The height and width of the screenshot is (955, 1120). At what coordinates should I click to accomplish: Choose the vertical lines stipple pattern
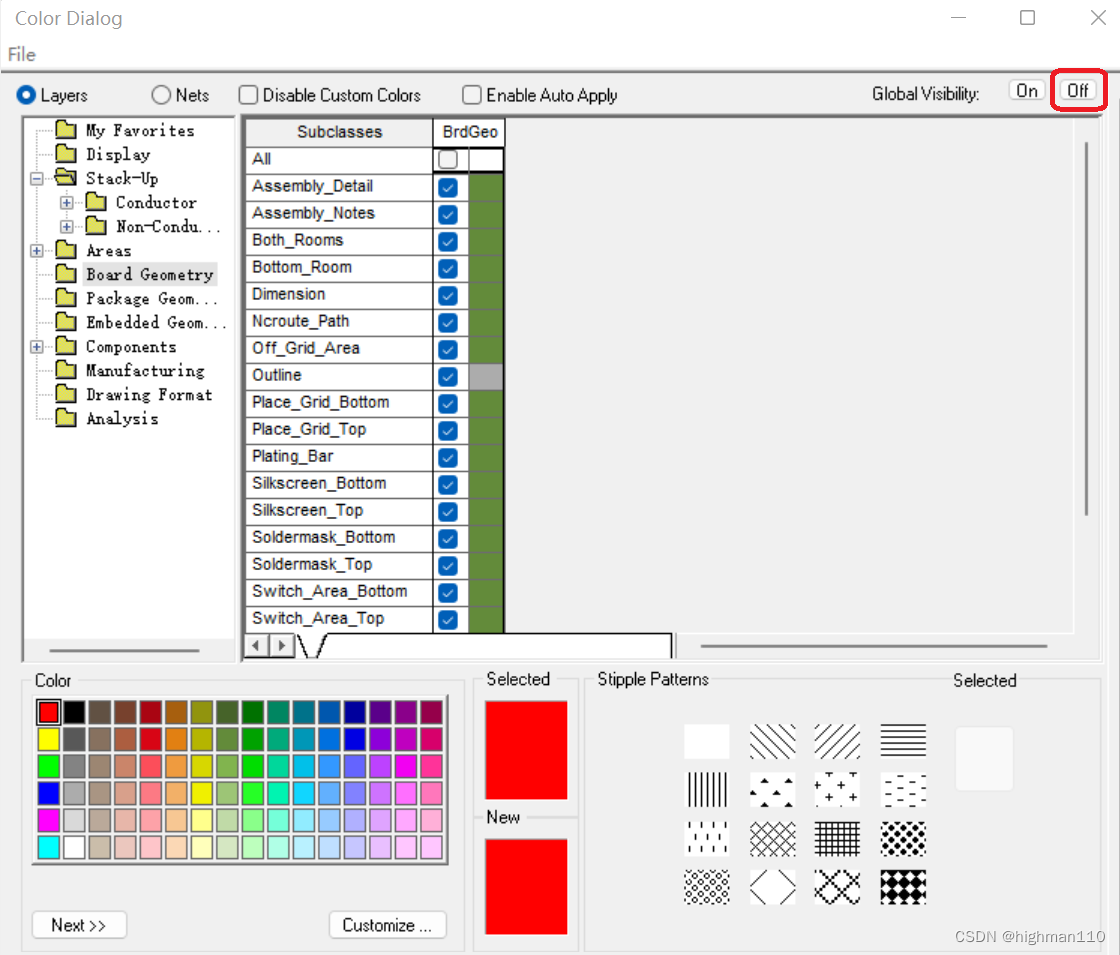pyautogui.click(x=706, y=789)
